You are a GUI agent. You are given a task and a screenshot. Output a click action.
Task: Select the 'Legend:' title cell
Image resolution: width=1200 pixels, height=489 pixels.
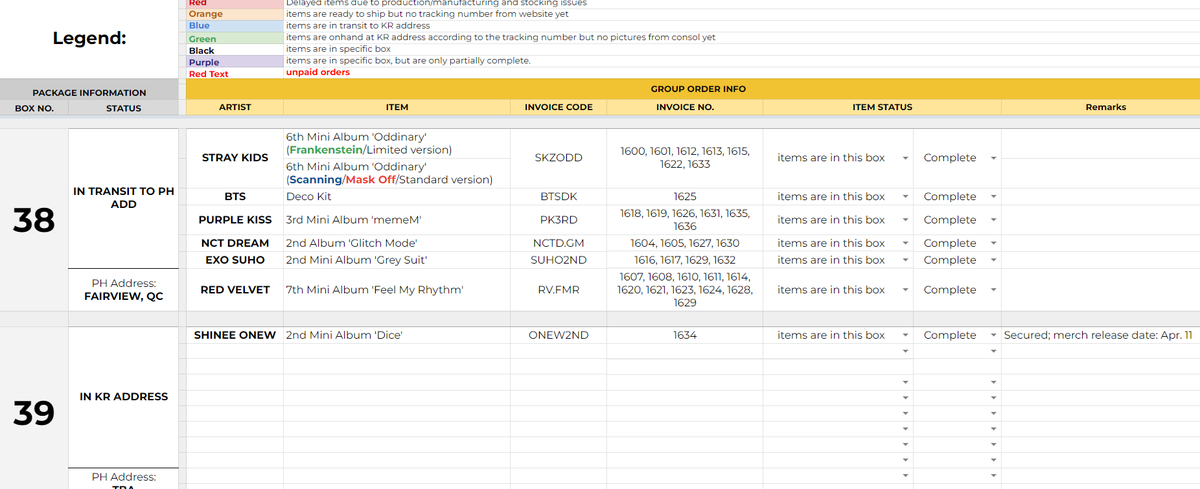coord(90,39)
